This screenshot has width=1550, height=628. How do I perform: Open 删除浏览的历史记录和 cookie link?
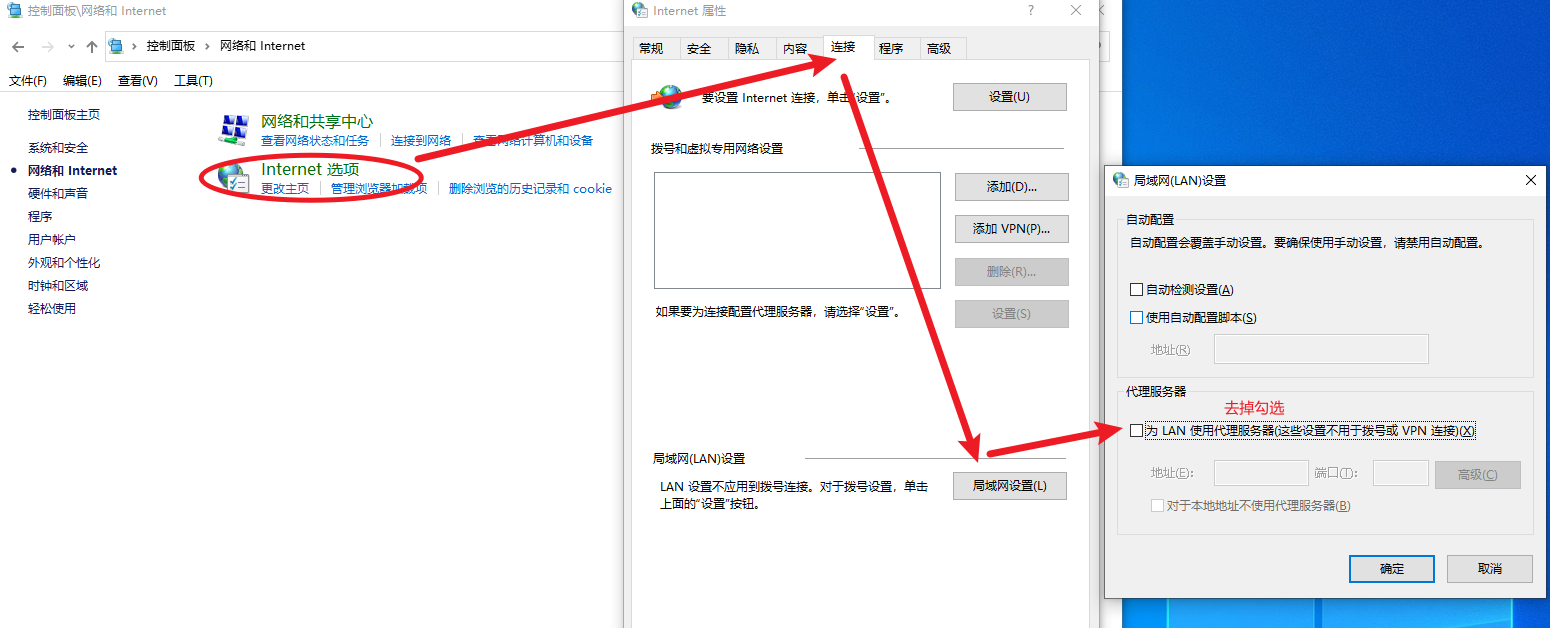coord(530,189)
